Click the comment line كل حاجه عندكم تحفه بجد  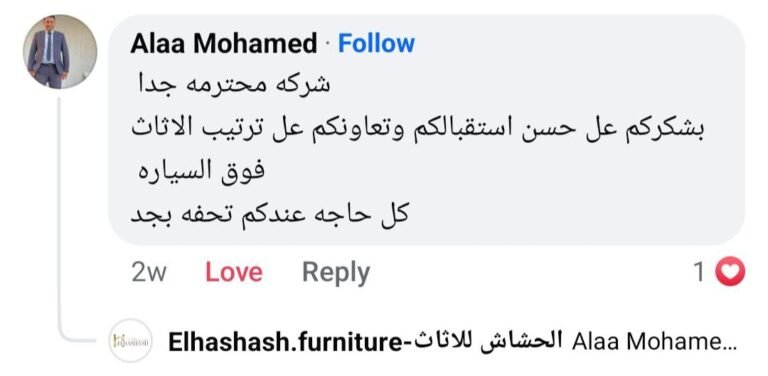tap(269, 215)
